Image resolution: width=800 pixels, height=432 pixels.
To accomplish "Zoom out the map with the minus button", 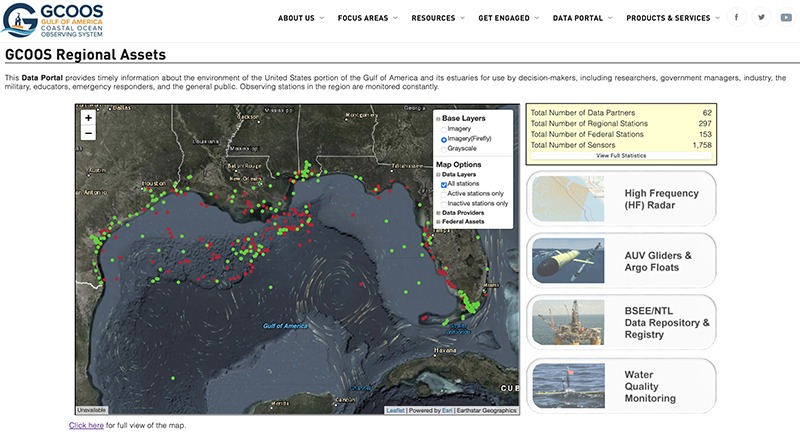I will pyautogui.click(x=88, y=133).
